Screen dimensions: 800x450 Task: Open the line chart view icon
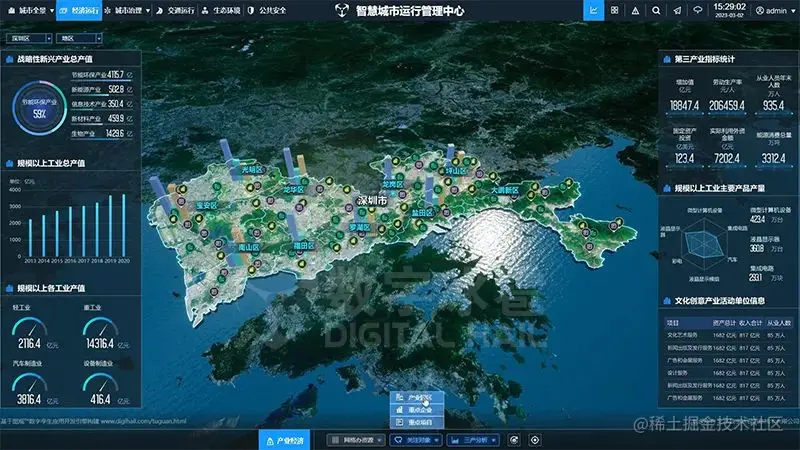pos(593,10)
